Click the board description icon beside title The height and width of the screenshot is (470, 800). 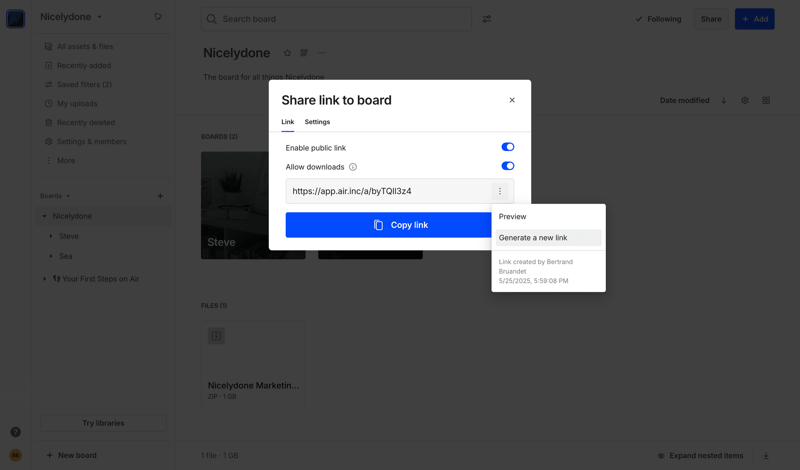click(x=304, y=53)
